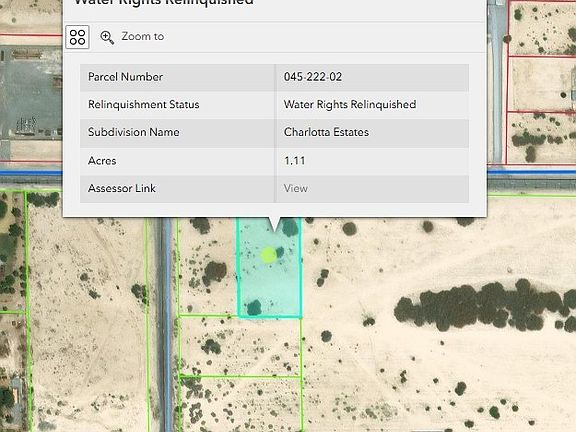The height and width of the screenshot is (432, 576).
Task: Click the Parcel Number field label
Action: (x=125, y=77)
